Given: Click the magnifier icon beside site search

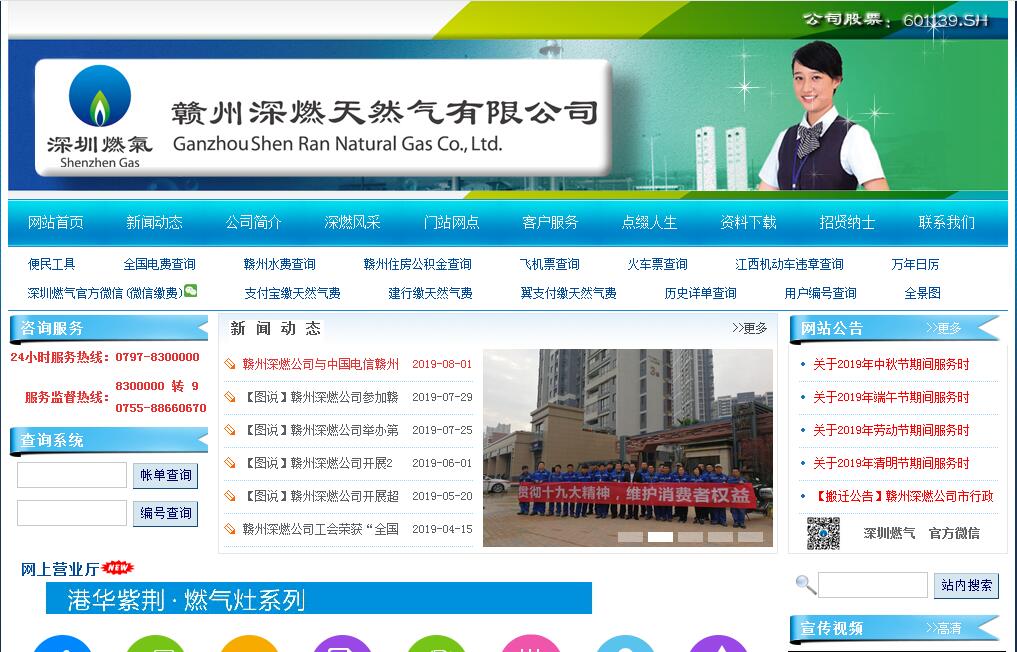Looking at the screenshot, I should click(x=805, y=585).
